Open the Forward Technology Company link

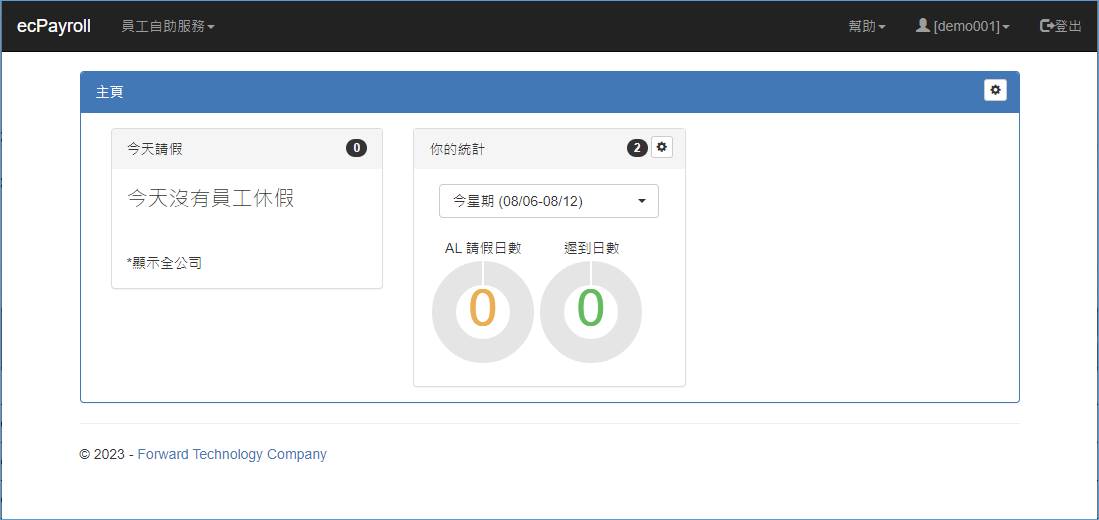click(x=232, y=454)
